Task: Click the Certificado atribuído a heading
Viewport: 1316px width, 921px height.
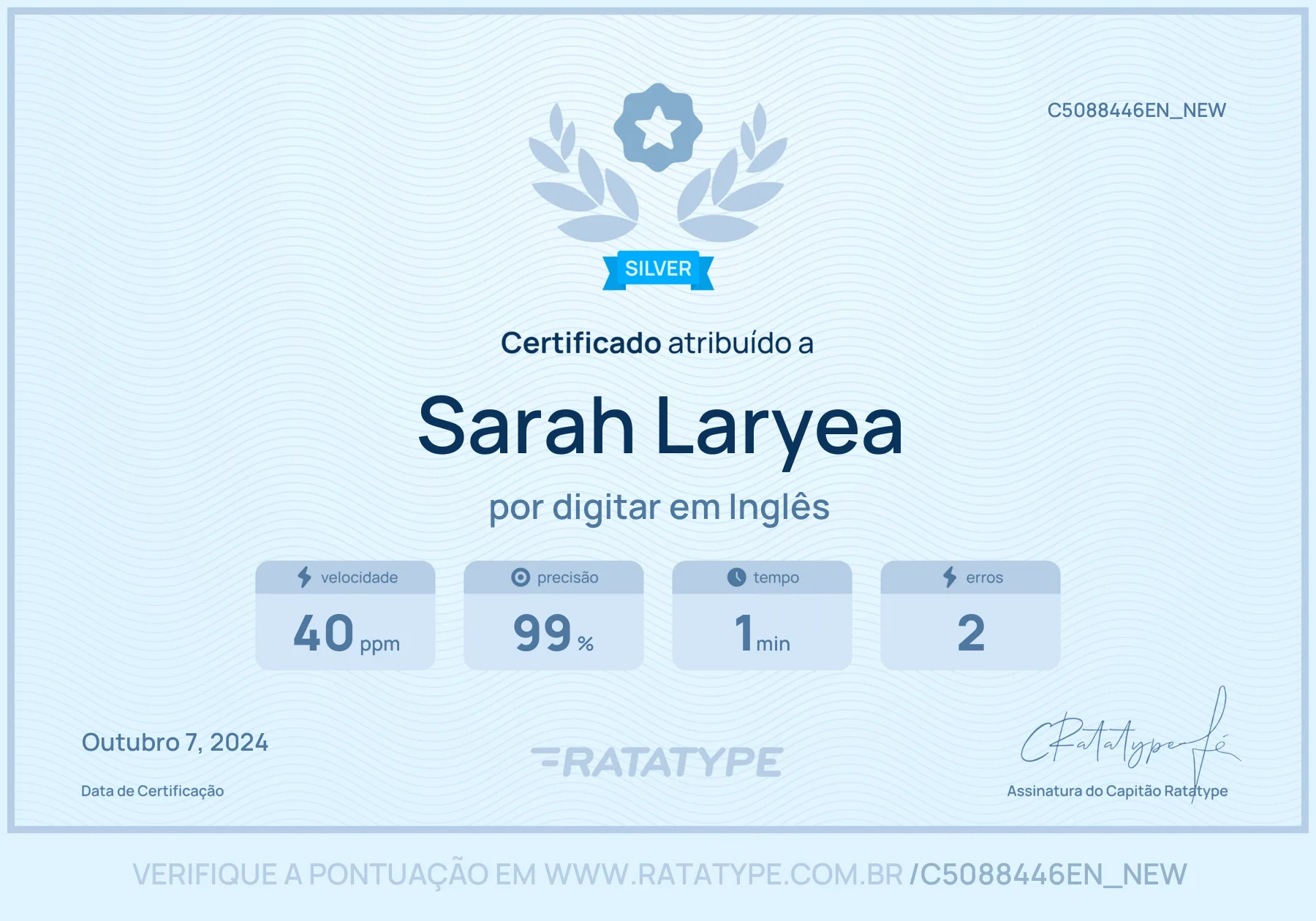Action: (x=657, y=343)
